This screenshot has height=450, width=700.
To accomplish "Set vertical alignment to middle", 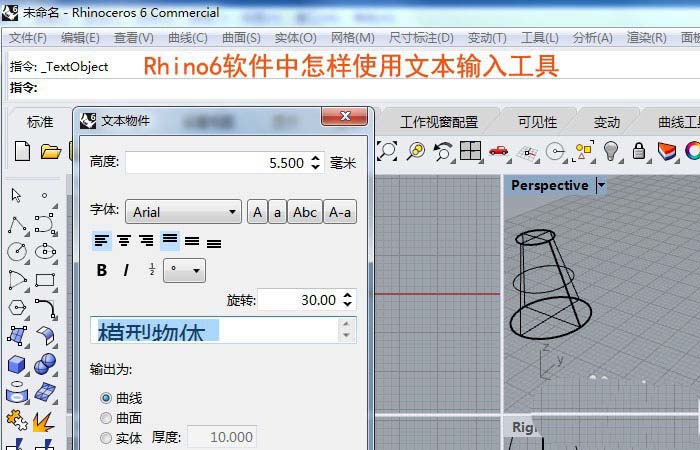I will (192, 242).
